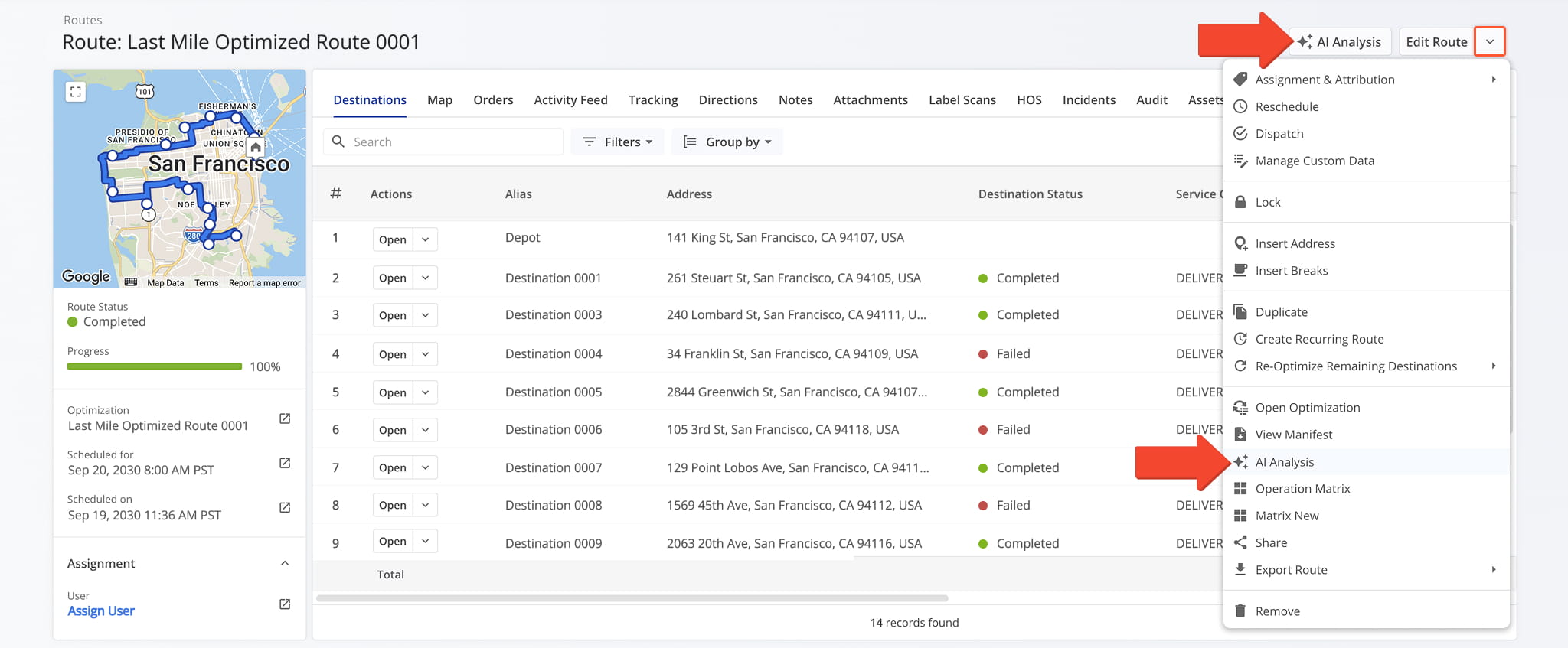Viewport: 1568px width, 648px height.
Task: Open the Scheduled on edit link icon
Action: (285, 507)
